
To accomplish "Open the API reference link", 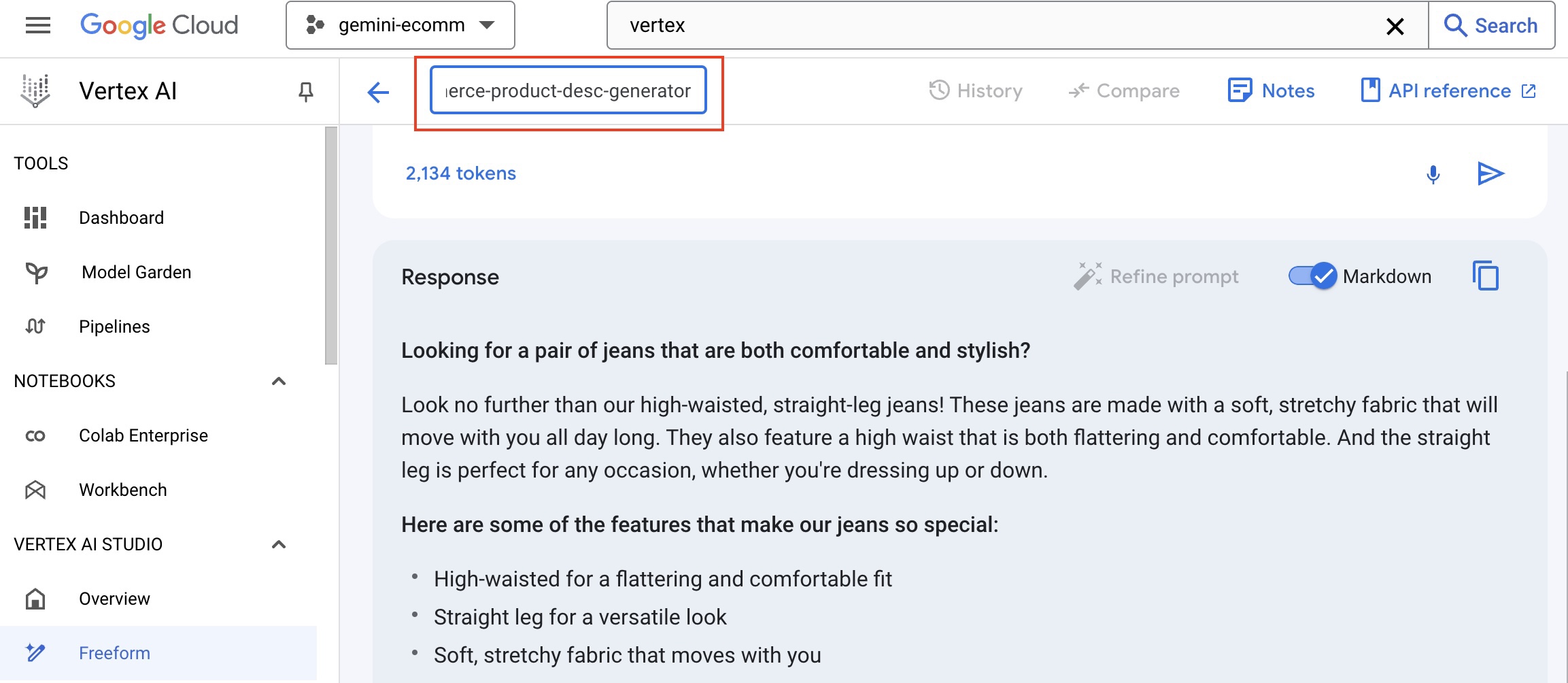I will pos(1448,90).
